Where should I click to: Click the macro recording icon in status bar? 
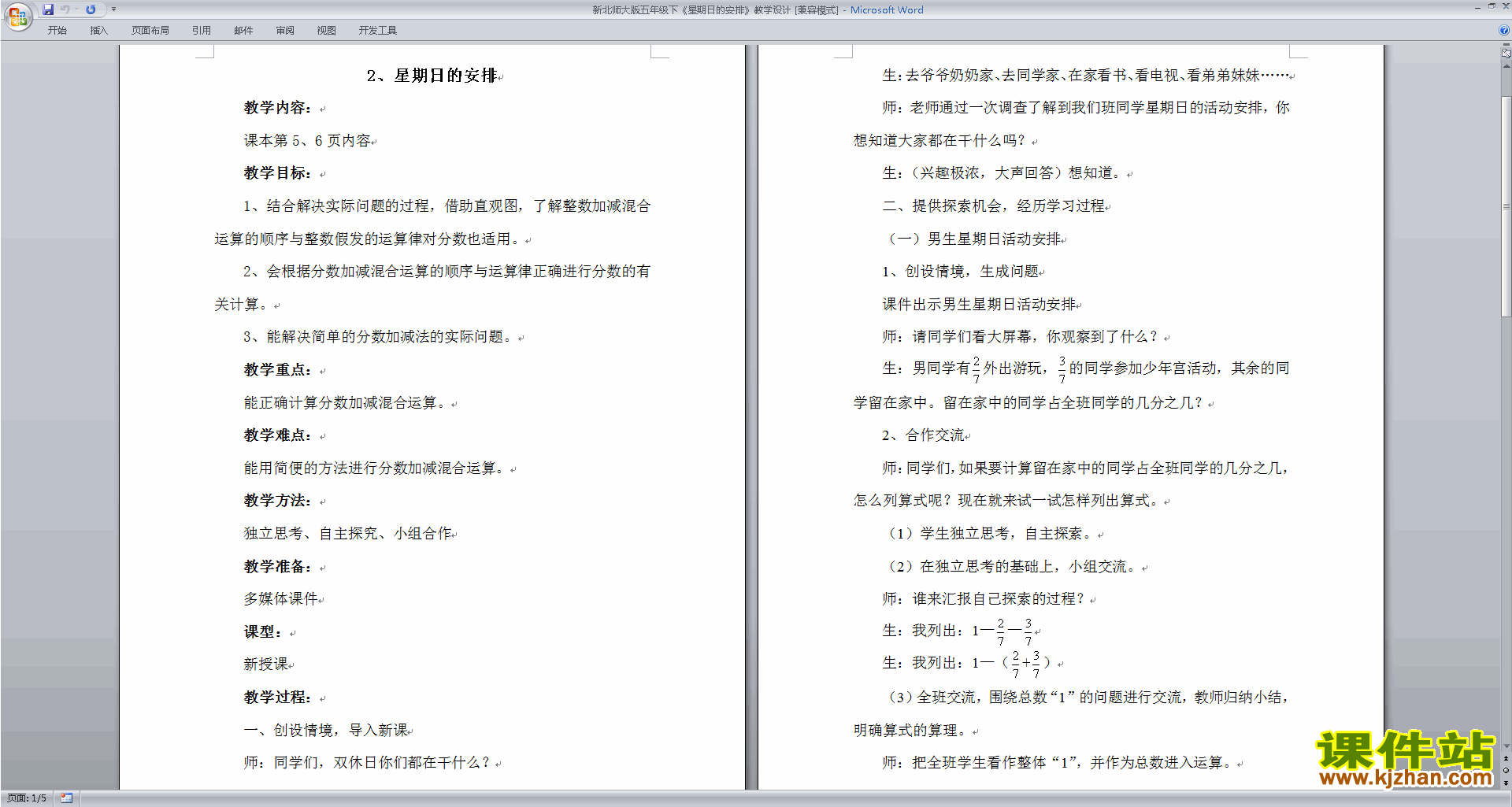click(66, 798)
